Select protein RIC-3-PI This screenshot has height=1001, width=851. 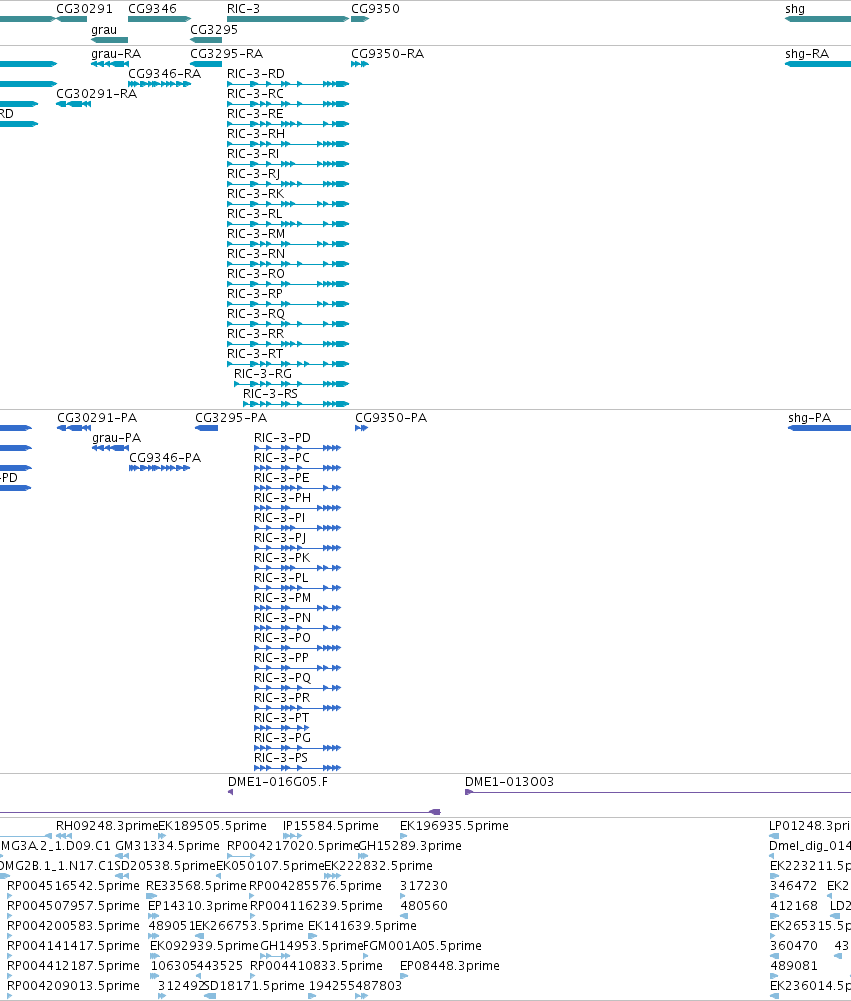tap(297, 528)
